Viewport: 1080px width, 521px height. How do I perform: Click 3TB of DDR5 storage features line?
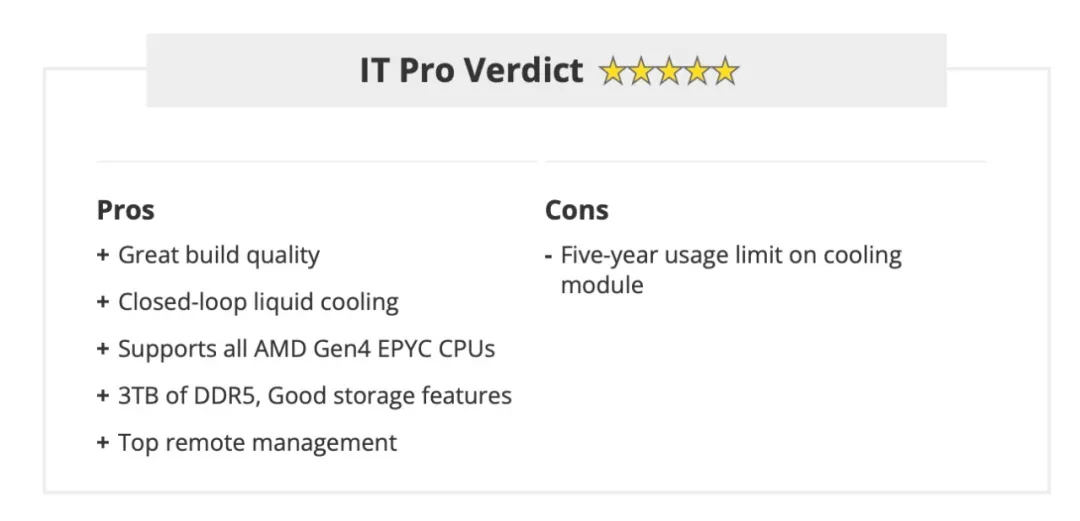315,396
